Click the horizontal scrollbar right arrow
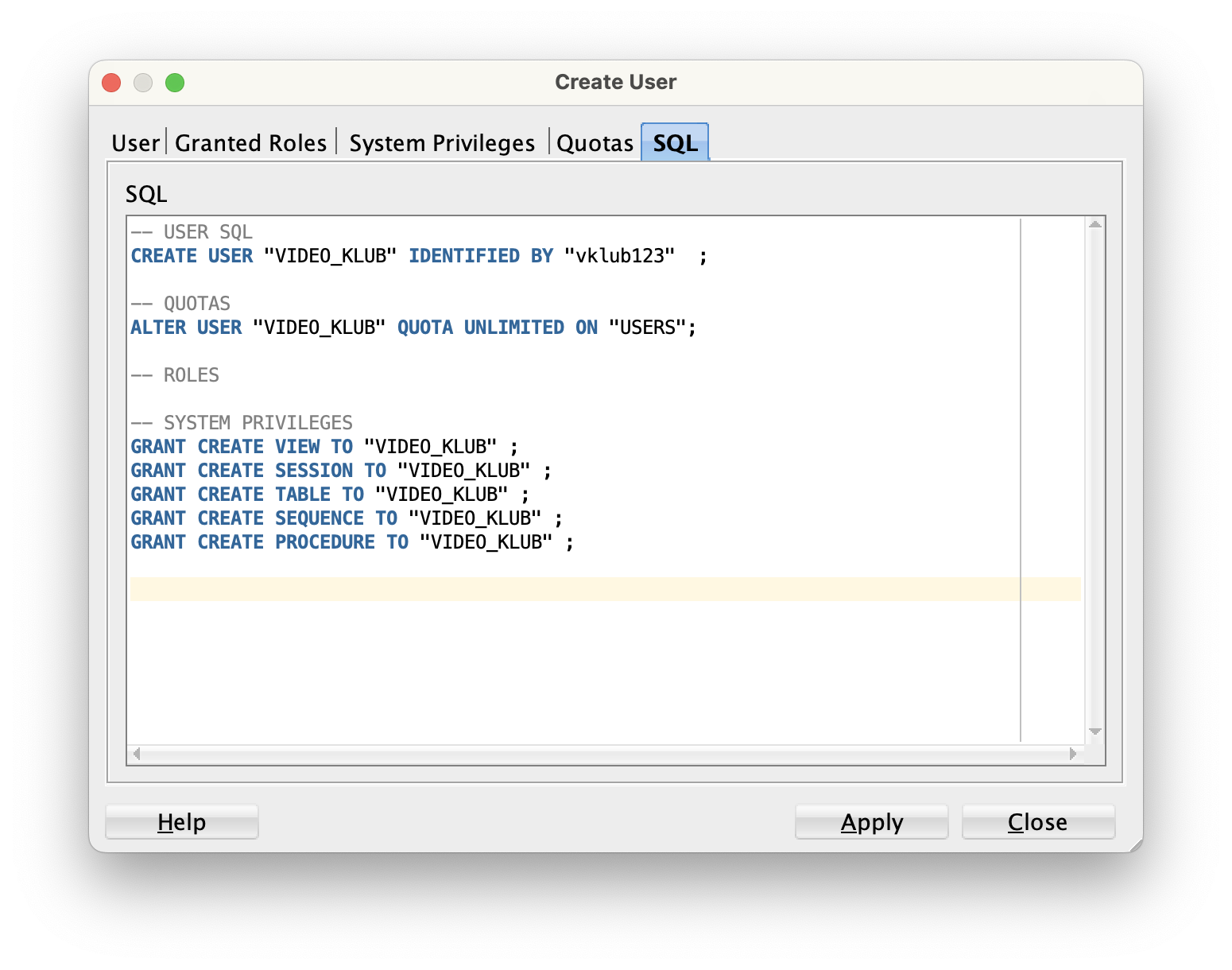 [x=1072, y=754]
